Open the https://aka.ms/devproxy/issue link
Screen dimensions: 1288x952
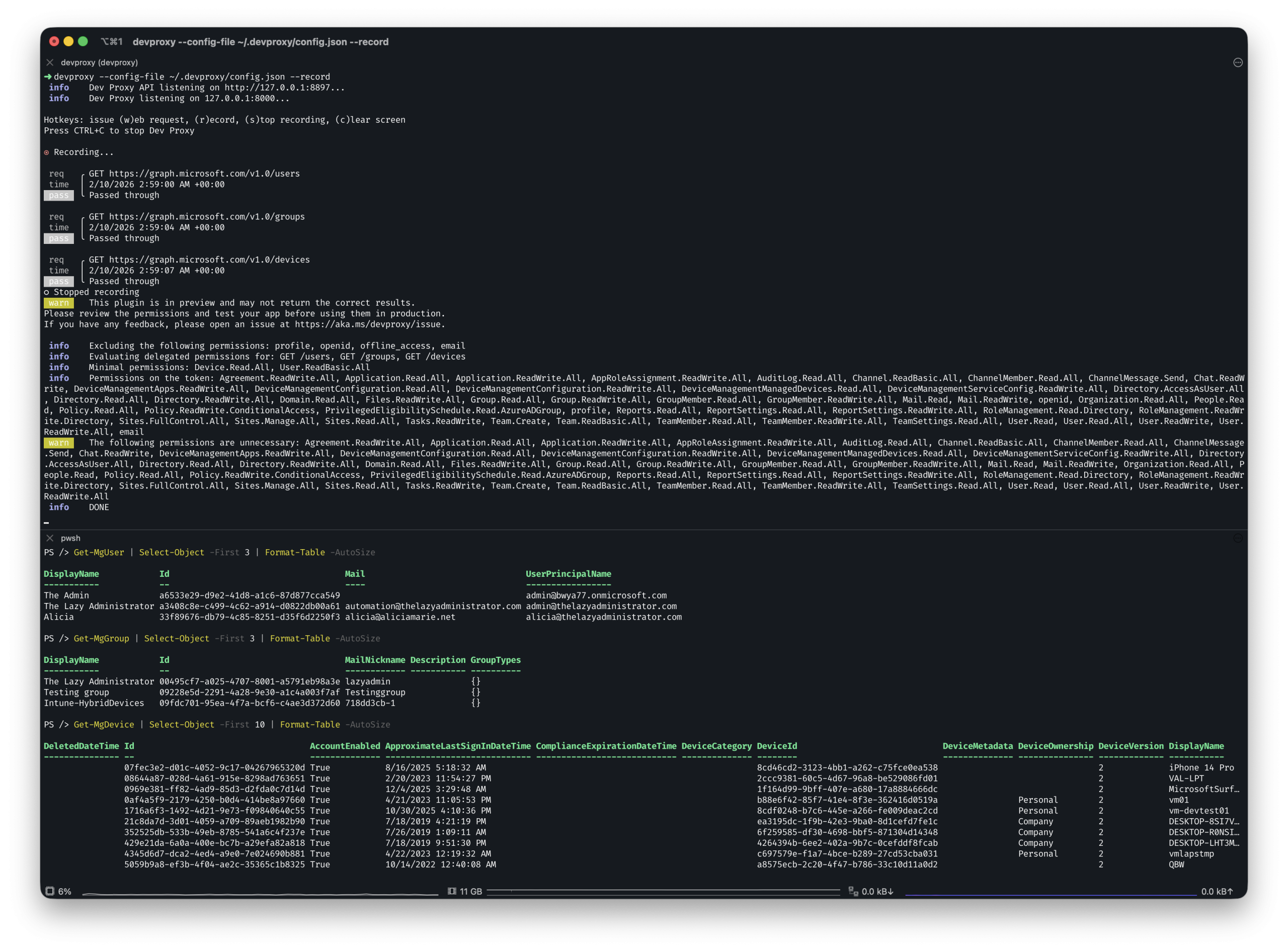click(x=369, y=324)
